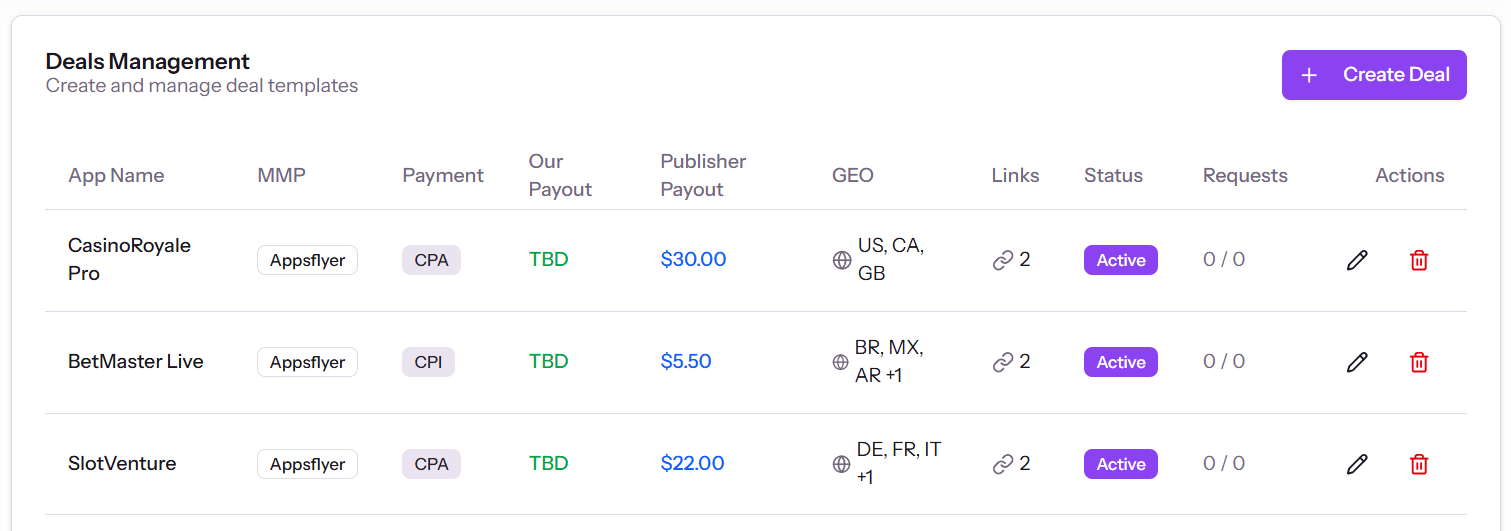The width and height of the screenshot is (1511, 531).
Task: Edit the CasinoRoyale Pro deal
Action: coord(1357,260)
